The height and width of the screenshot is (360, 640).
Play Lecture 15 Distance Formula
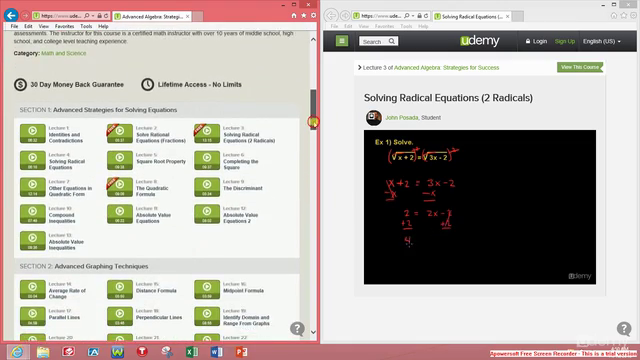tap(120, 290)
